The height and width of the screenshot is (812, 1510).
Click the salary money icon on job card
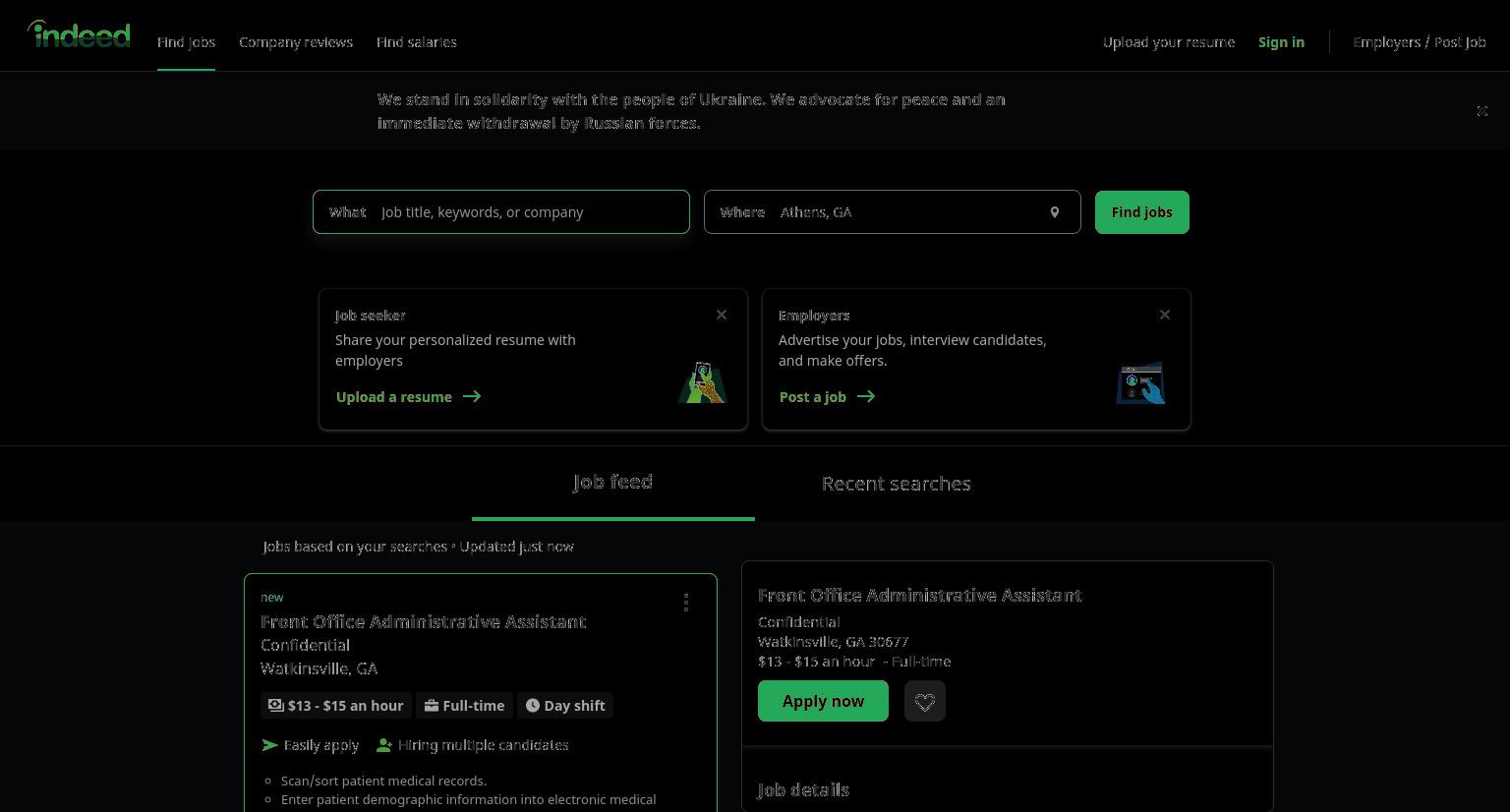(x=276, y=705)
